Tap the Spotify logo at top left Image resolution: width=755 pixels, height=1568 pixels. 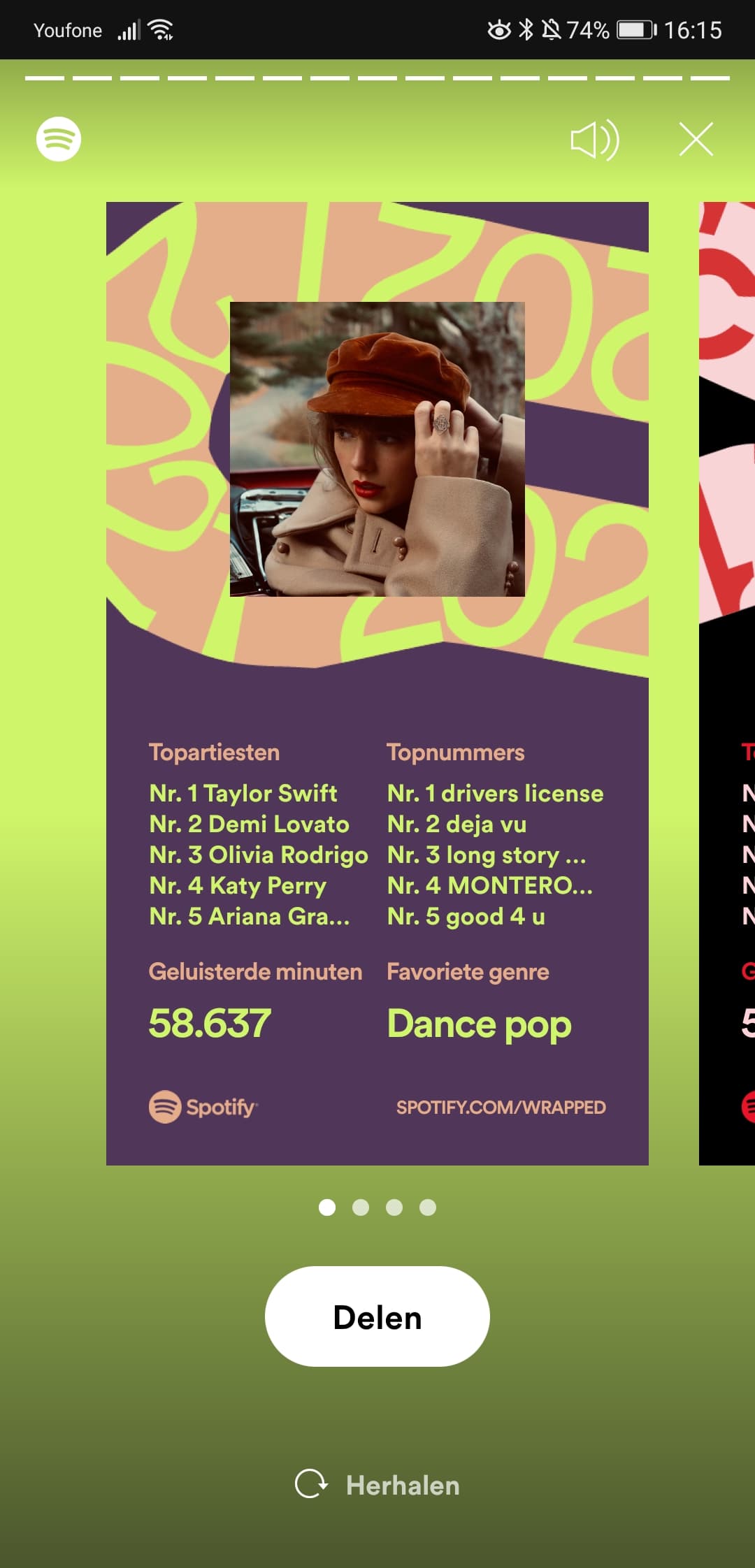[59, 138]
